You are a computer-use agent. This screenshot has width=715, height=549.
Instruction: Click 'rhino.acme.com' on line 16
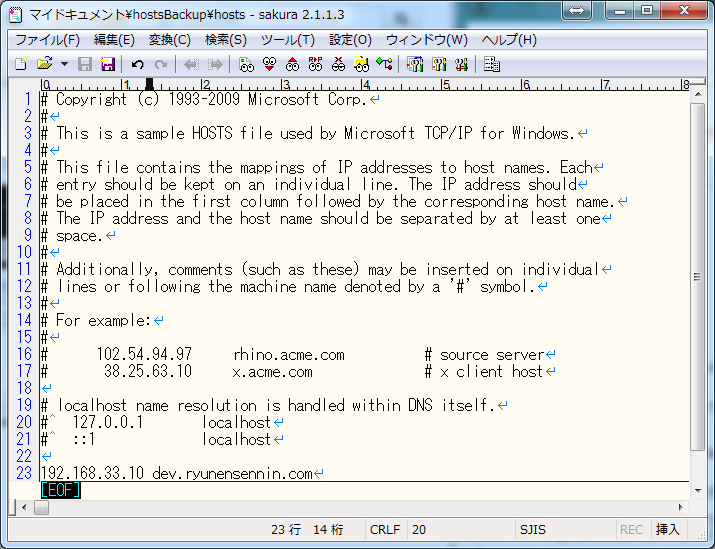[x=289, y=355]
